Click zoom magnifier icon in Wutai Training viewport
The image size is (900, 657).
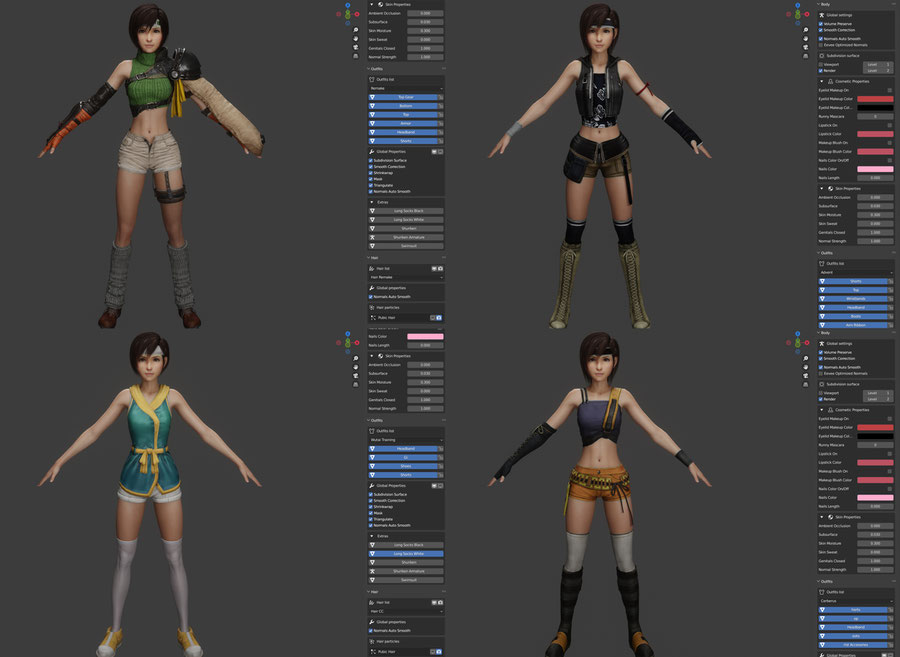point(355,359)
